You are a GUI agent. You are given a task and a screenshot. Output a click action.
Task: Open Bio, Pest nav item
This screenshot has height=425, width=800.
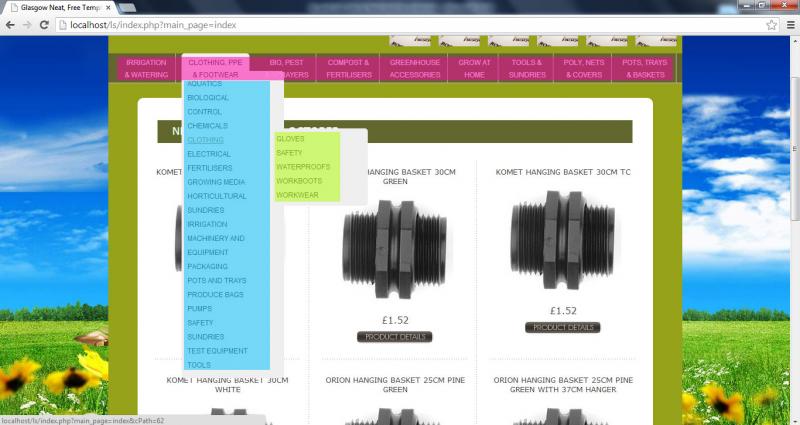pyautogui.click(x=287, y=63)
